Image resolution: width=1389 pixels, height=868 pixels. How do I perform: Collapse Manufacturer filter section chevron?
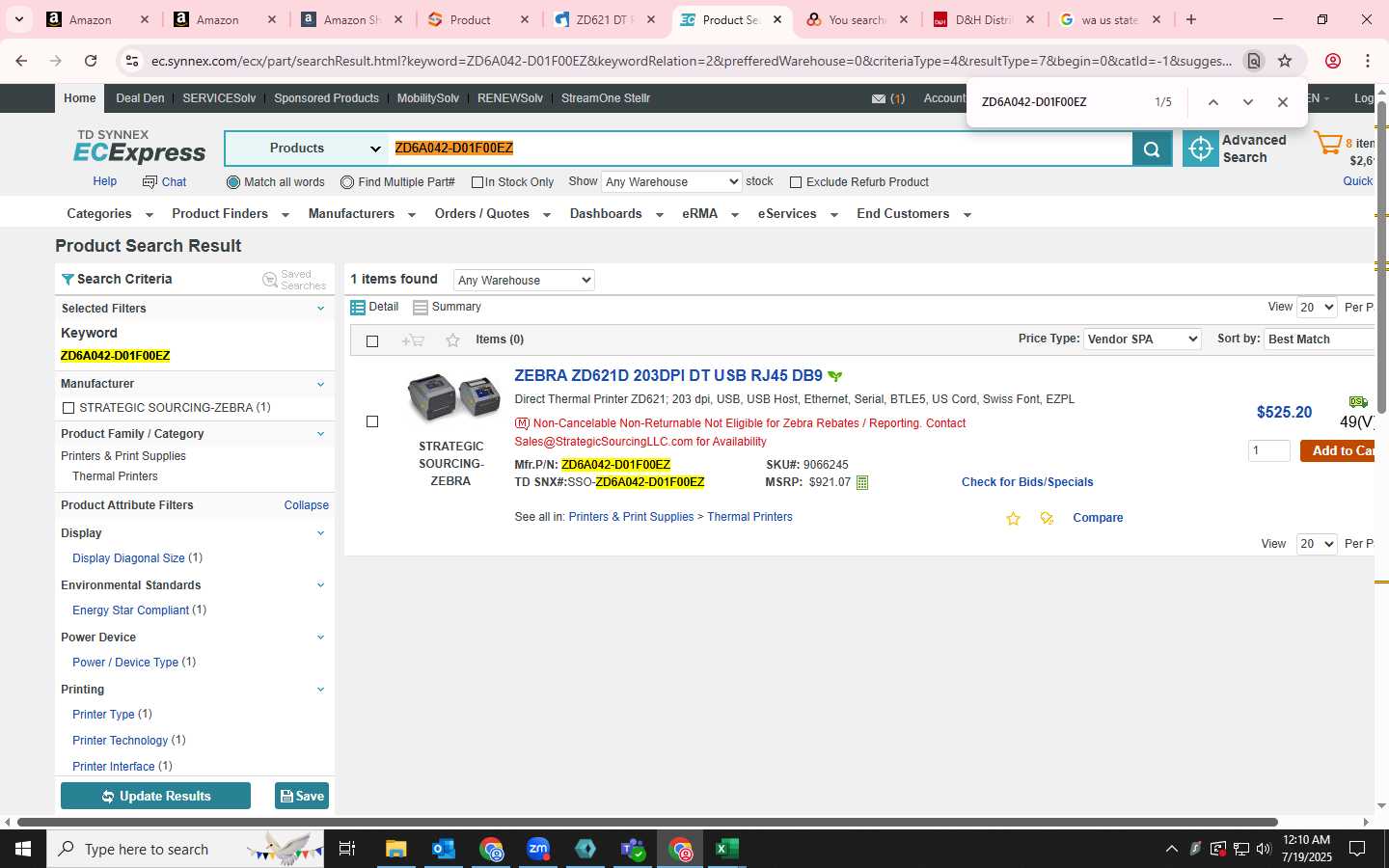point(320,384)
